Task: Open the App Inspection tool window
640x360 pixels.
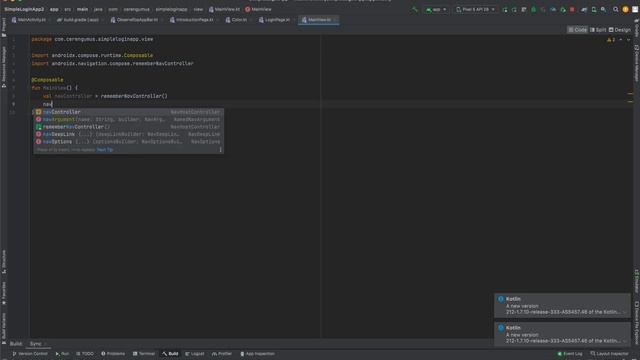Action: pos(257,354)
